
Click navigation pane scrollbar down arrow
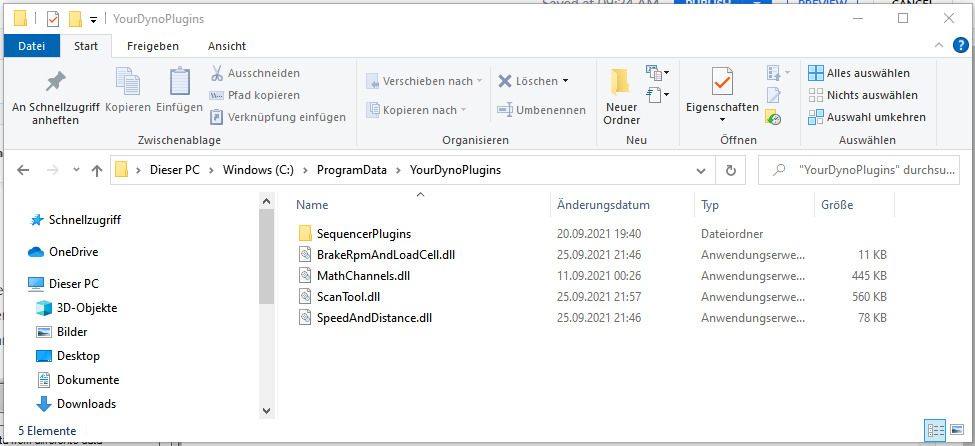pos(266,411)
